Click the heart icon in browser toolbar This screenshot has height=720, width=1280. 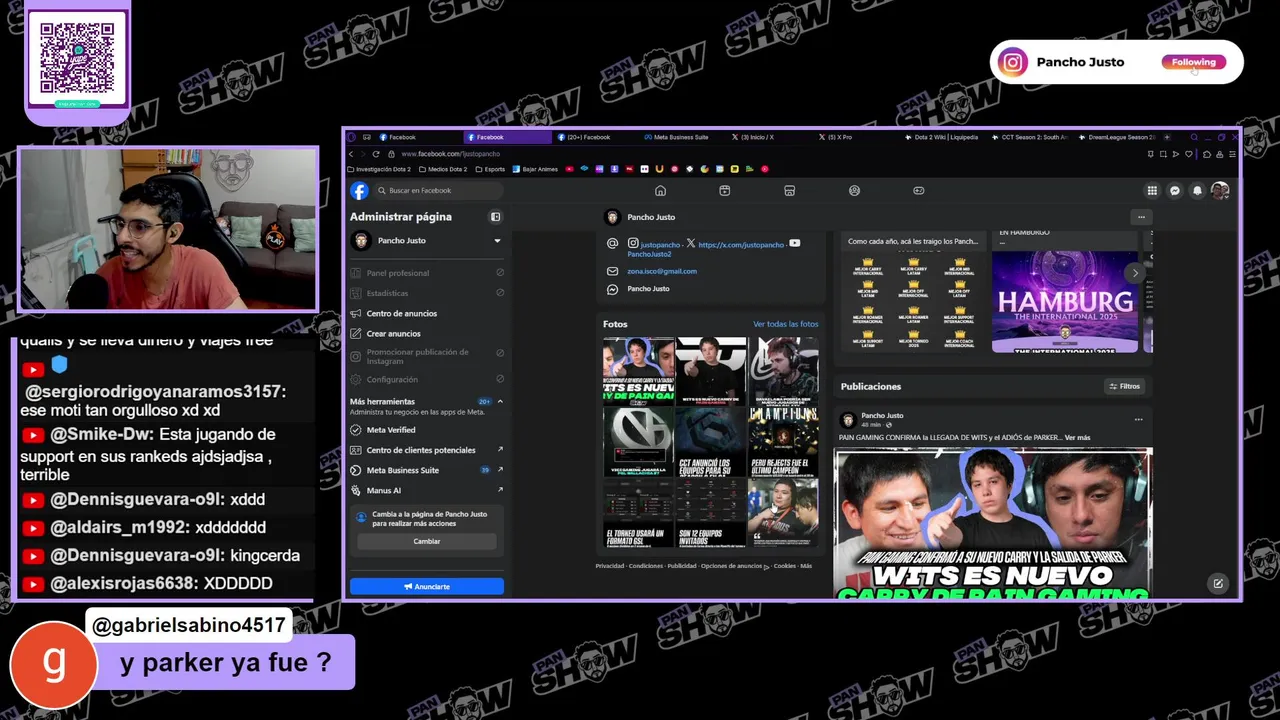1188,154
